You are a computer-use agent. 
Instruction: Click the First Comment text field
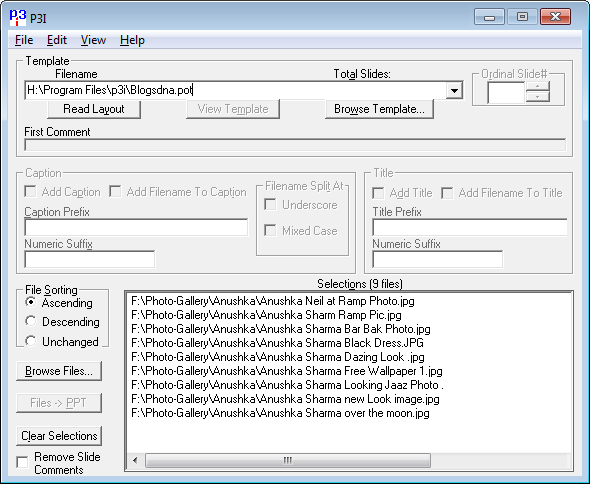coord(295,145)
